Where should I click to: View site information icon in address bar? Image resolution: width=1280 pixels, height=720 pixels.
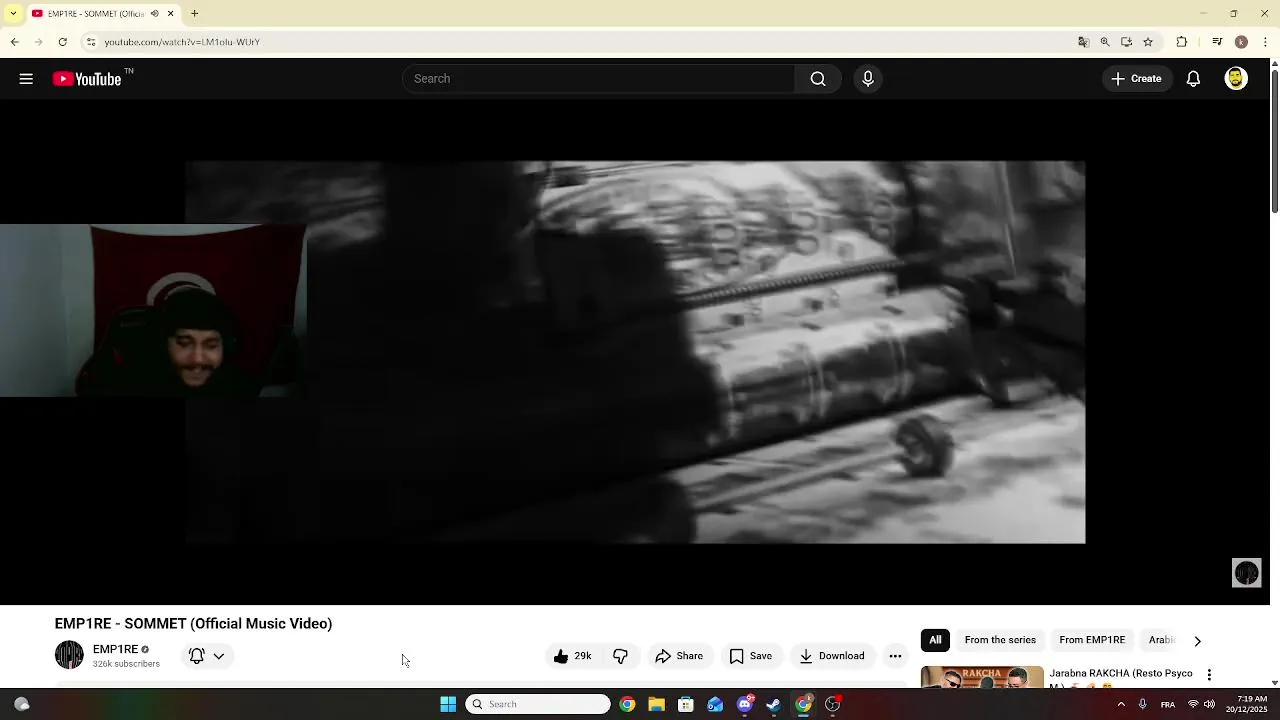coord(90,42)
